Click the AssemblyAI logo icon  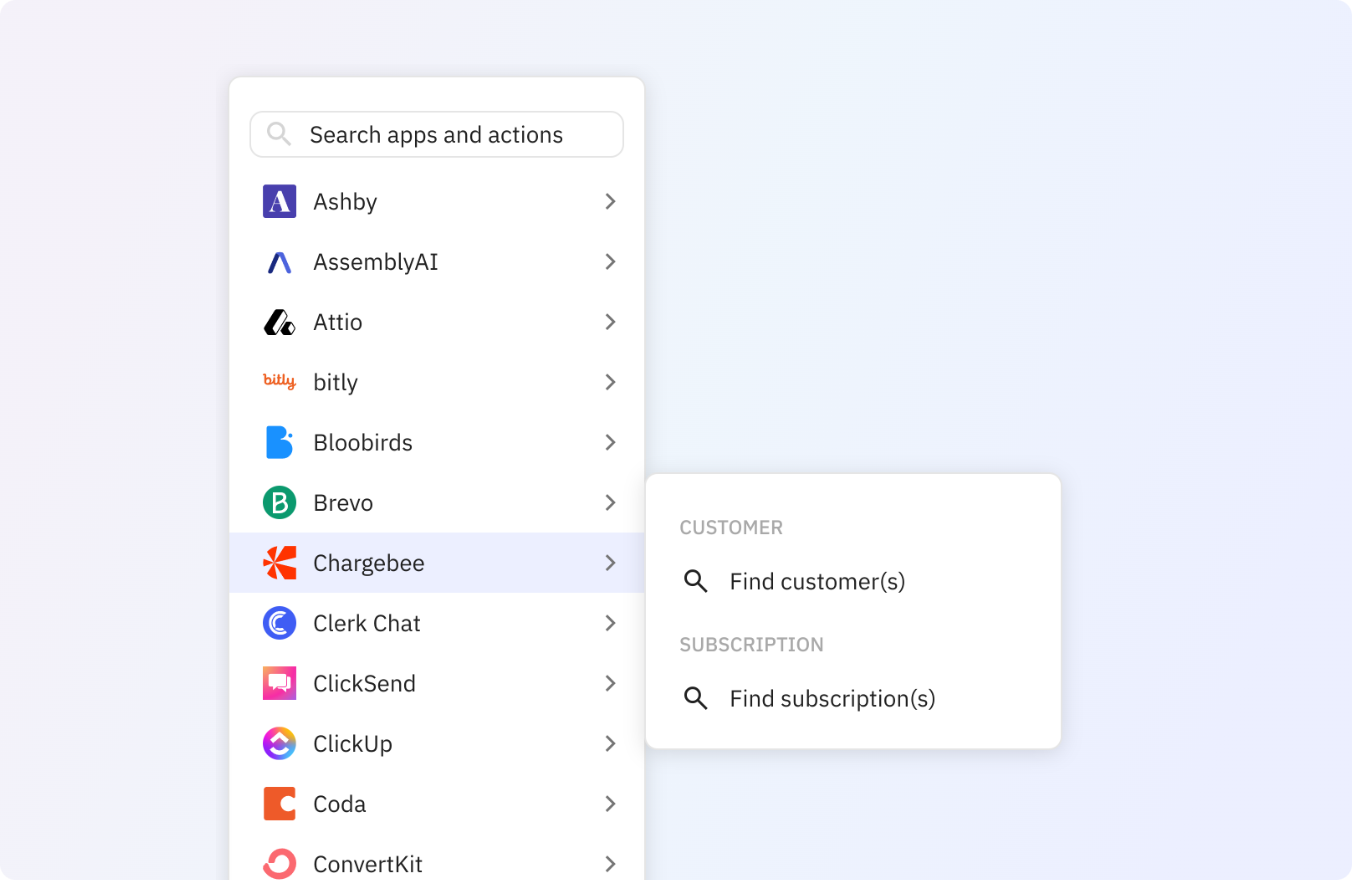[x=279, y=262]
